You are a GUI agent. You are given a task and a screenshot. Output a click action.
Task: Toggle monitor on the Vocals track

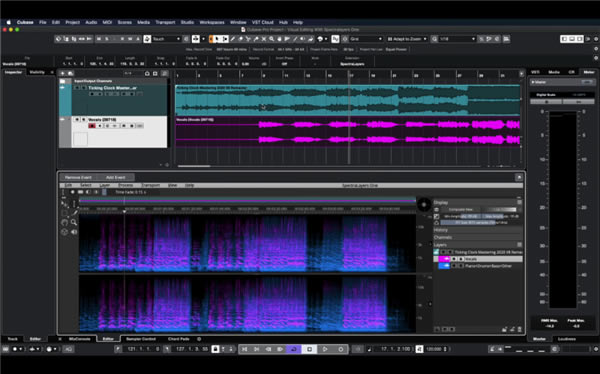pyautogui.click(x=100, y=126)
